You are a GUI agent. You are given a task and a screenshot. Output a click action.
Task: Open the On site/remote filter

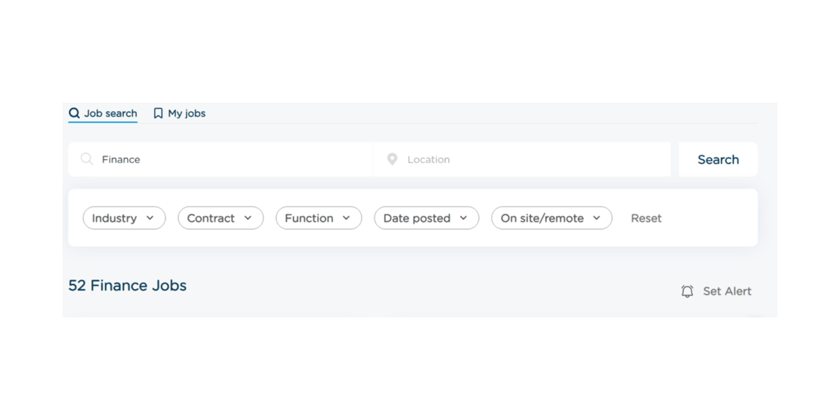tap(551, 218)
